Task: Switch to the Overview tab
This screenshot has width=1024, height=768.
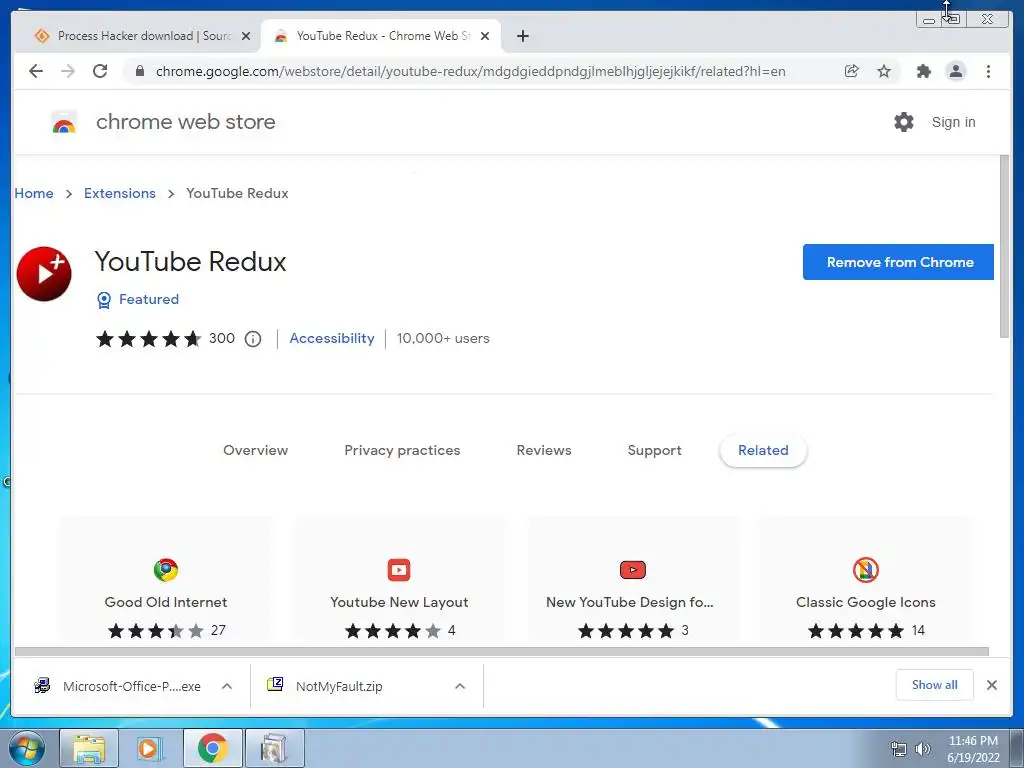Action: point(255,450)
